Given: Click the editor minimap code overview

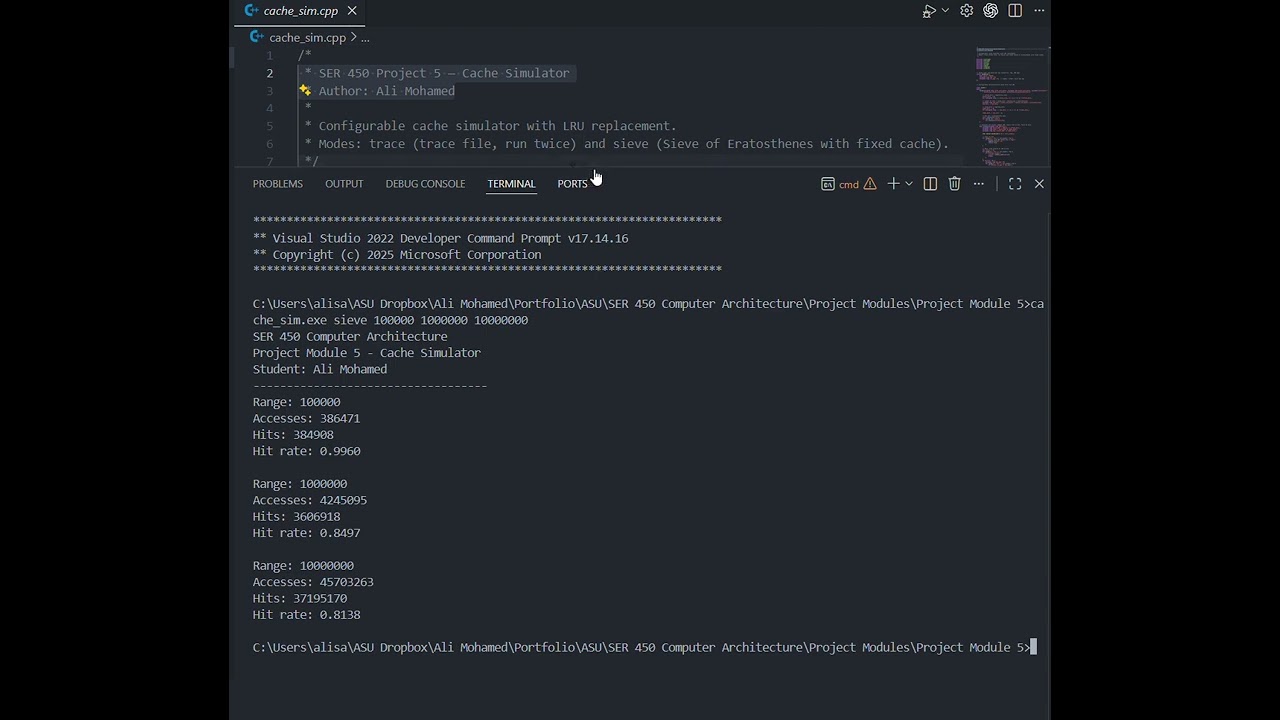Looking at the screenshot, I should tap(1012, 105).
